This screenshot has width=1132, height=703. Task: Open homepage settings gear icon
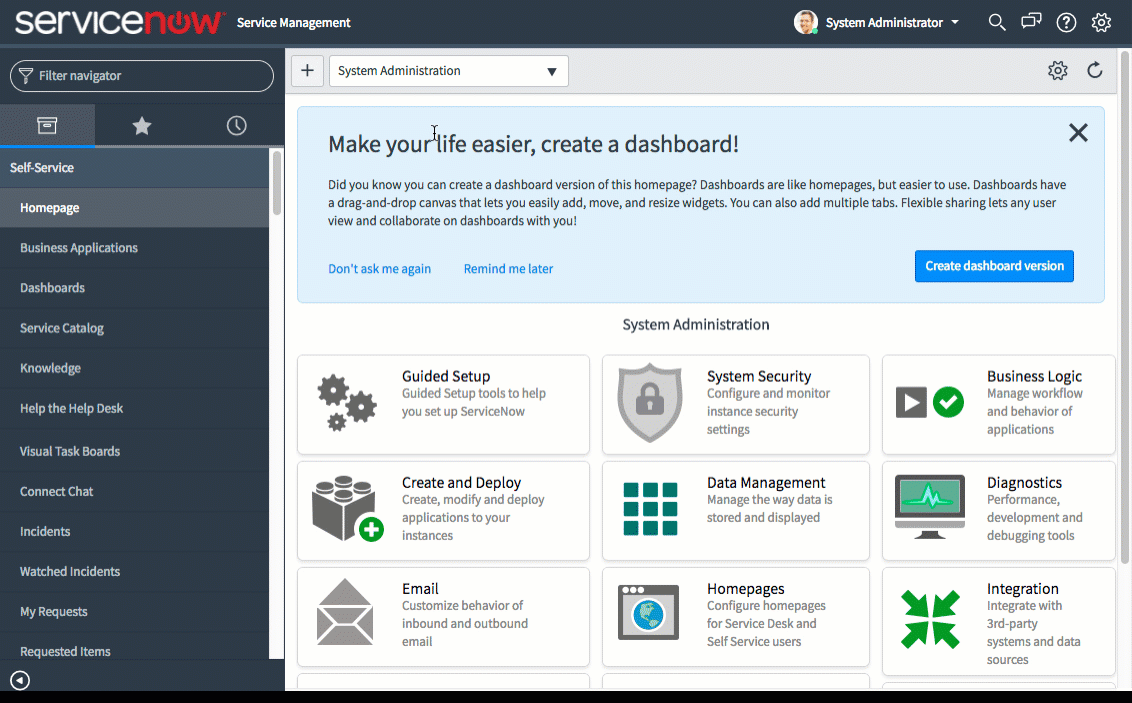(1058, 70)
